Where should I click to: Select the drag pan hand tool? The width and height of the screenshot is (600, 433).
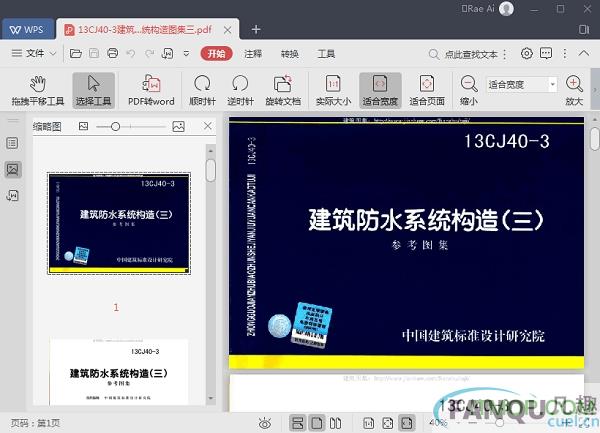click(x=38, y=90)
